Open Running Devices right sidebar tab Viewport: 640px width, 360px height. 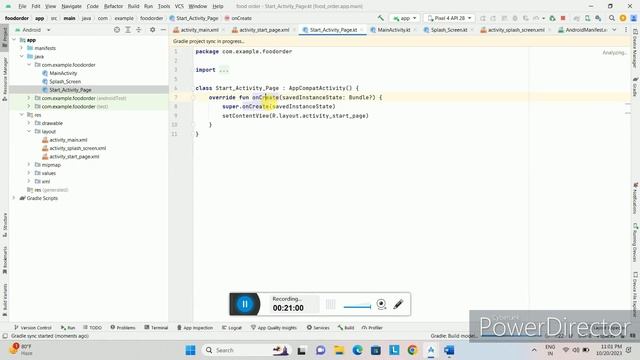(x=636, y=242)
